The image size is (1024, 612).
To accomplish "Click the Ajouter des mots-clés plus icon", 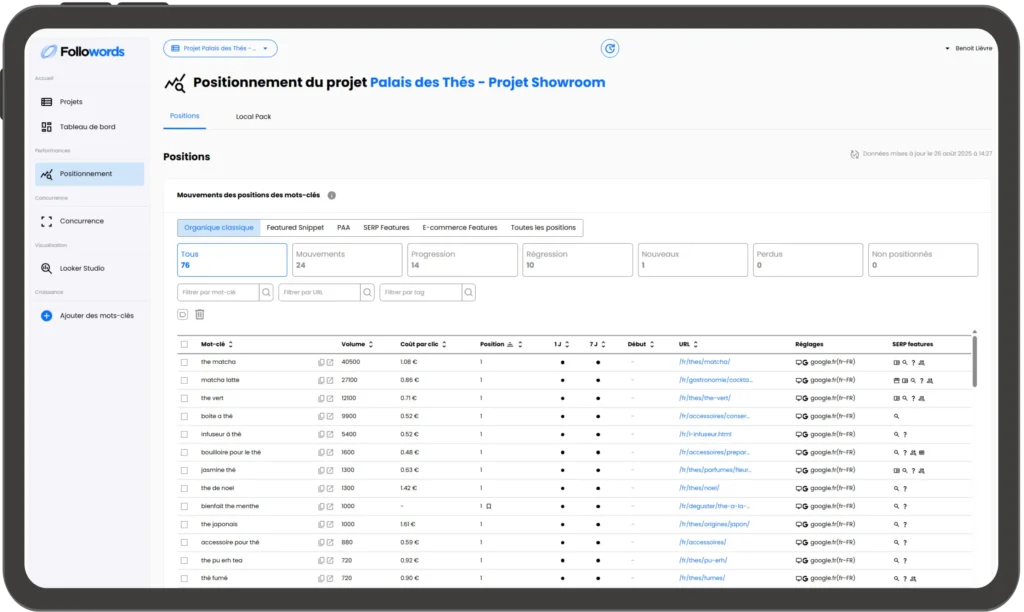I will [46, 315].
